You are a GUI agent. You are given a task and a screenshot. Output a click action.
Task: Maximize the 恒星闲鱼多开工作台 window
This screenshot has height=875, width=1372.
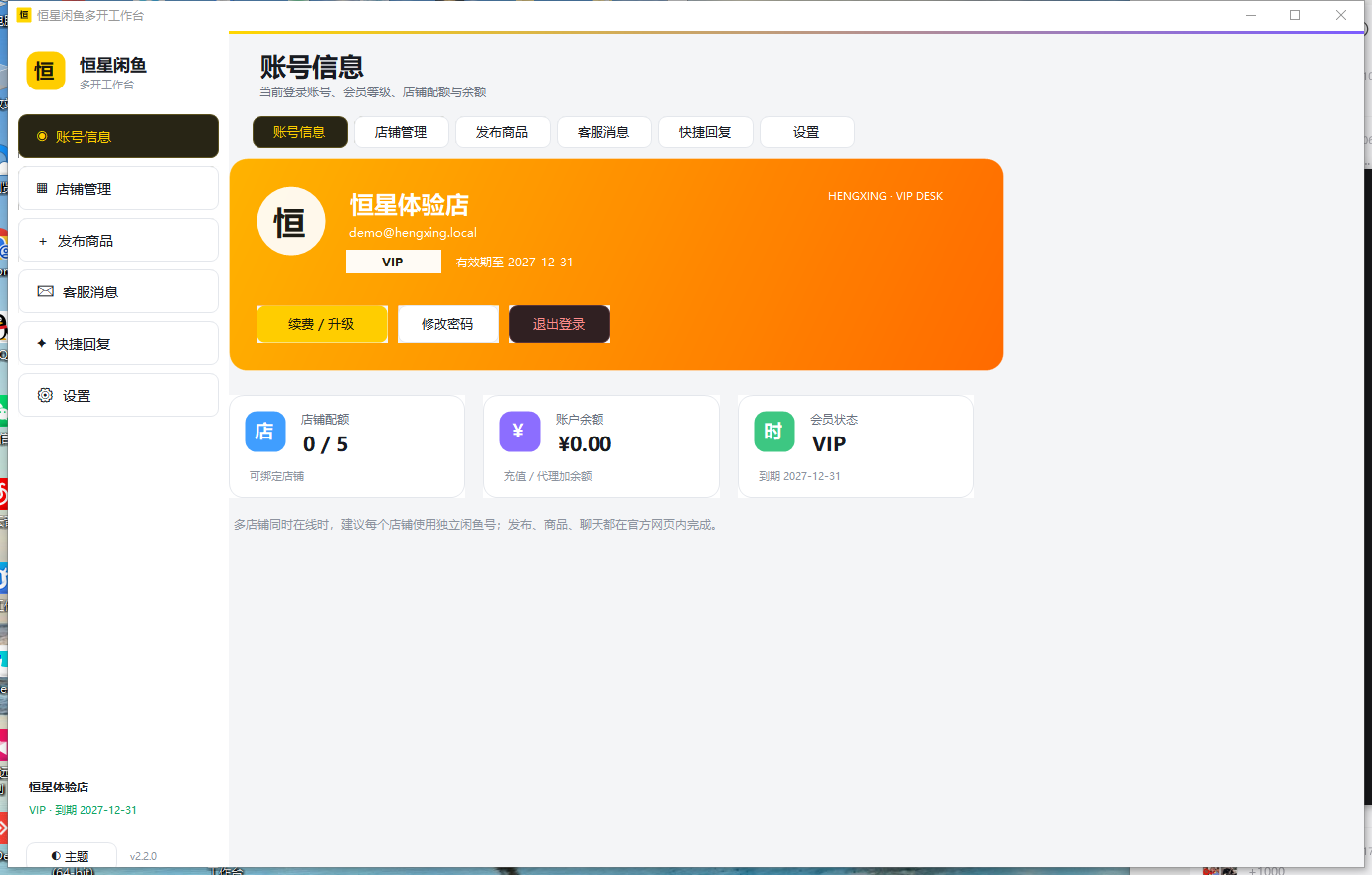1295,15
